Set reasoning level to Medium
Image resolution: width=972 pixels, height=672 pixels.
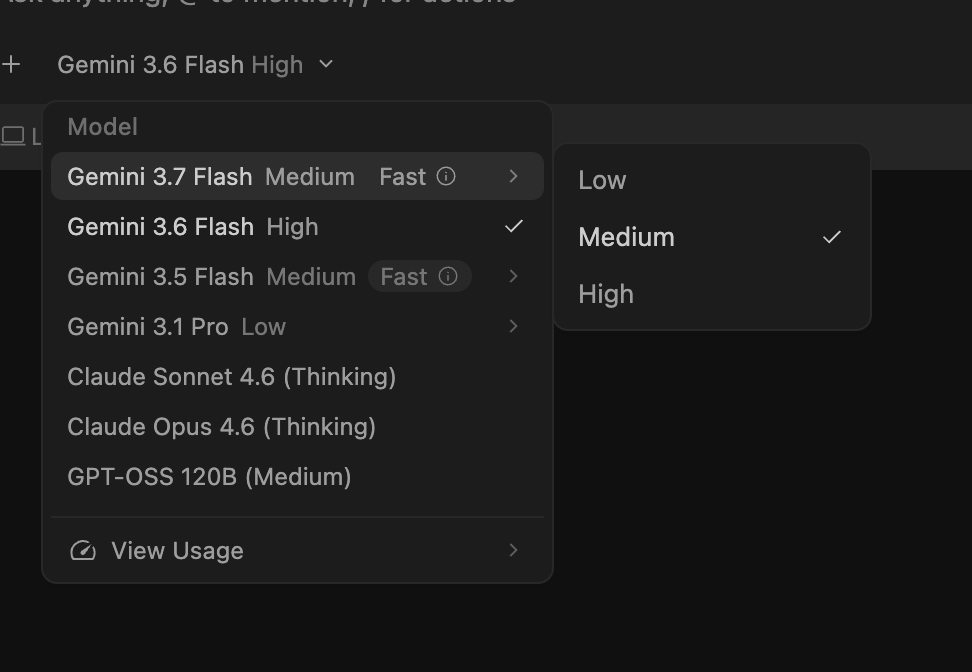(712, 237)
